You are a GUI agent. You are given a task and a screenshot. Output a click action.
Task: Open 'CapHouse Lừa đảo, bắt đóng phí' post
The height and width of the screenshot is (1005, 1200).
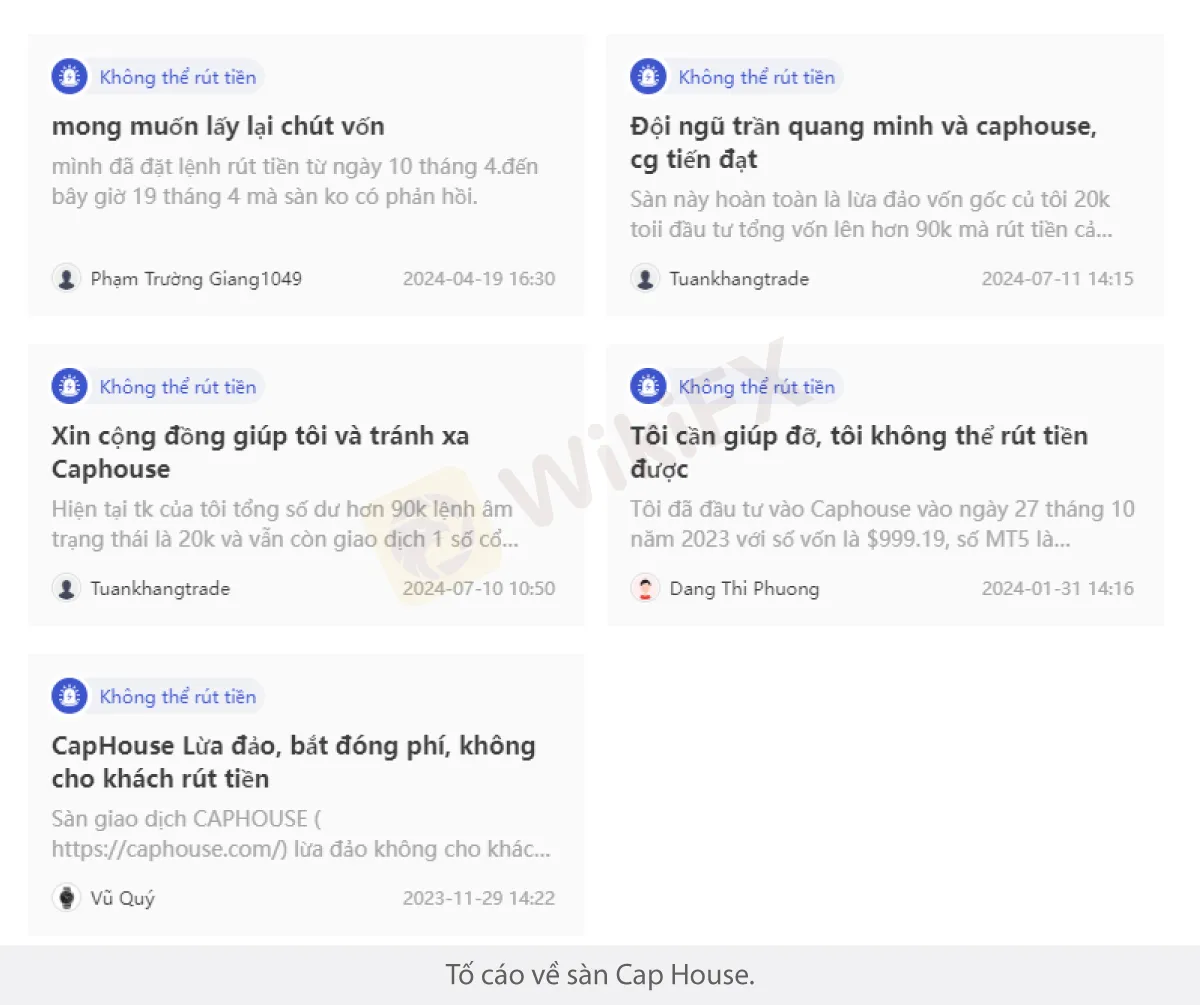coord(293,763)
